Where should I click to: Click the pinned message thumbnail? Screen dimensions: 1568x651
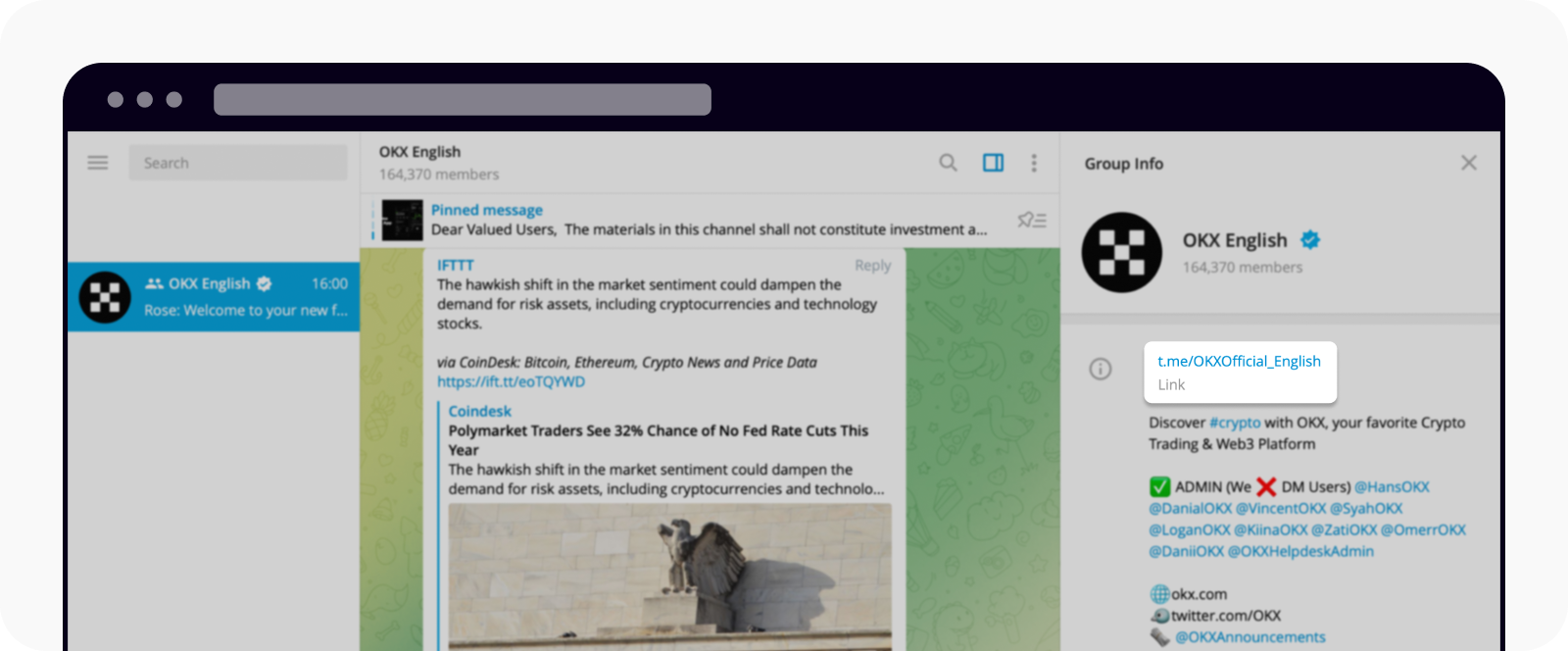(402, 220)
